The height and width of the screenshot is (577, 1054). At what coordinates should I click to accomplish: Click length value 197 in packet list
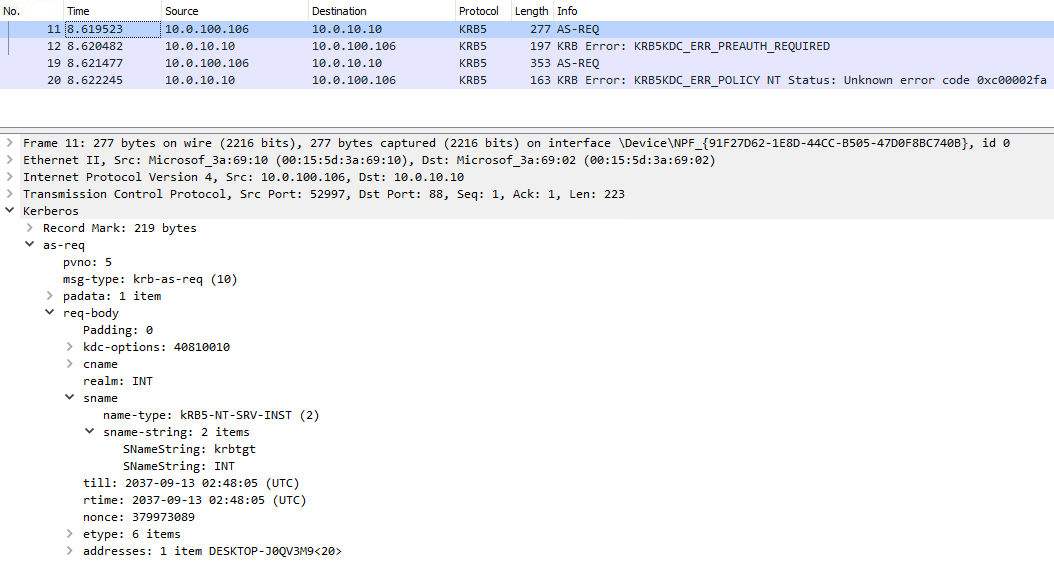click(540, 46)
